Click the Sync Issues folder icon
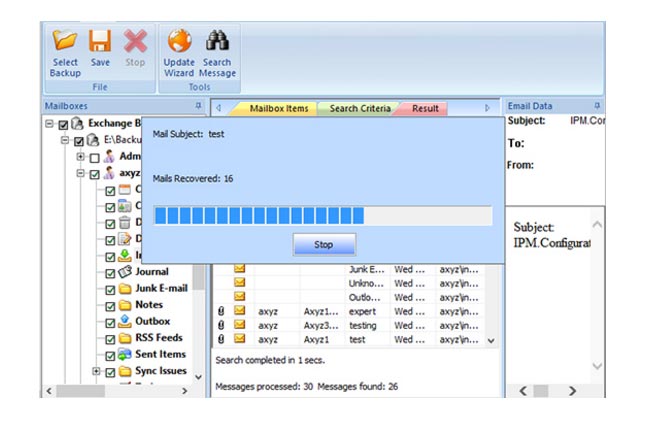This screenshot has width=645, height=421. [125, 371]
